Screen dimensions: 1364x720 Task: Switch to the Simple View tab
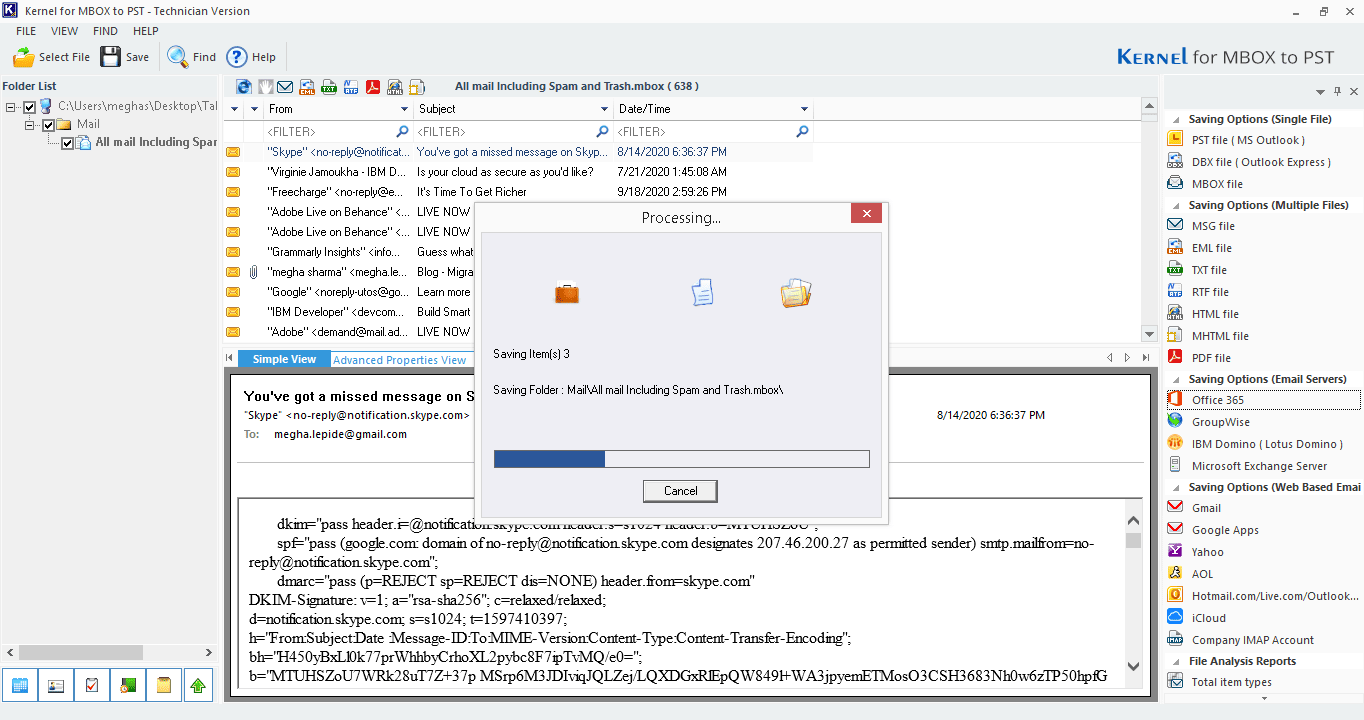[284, 359]
